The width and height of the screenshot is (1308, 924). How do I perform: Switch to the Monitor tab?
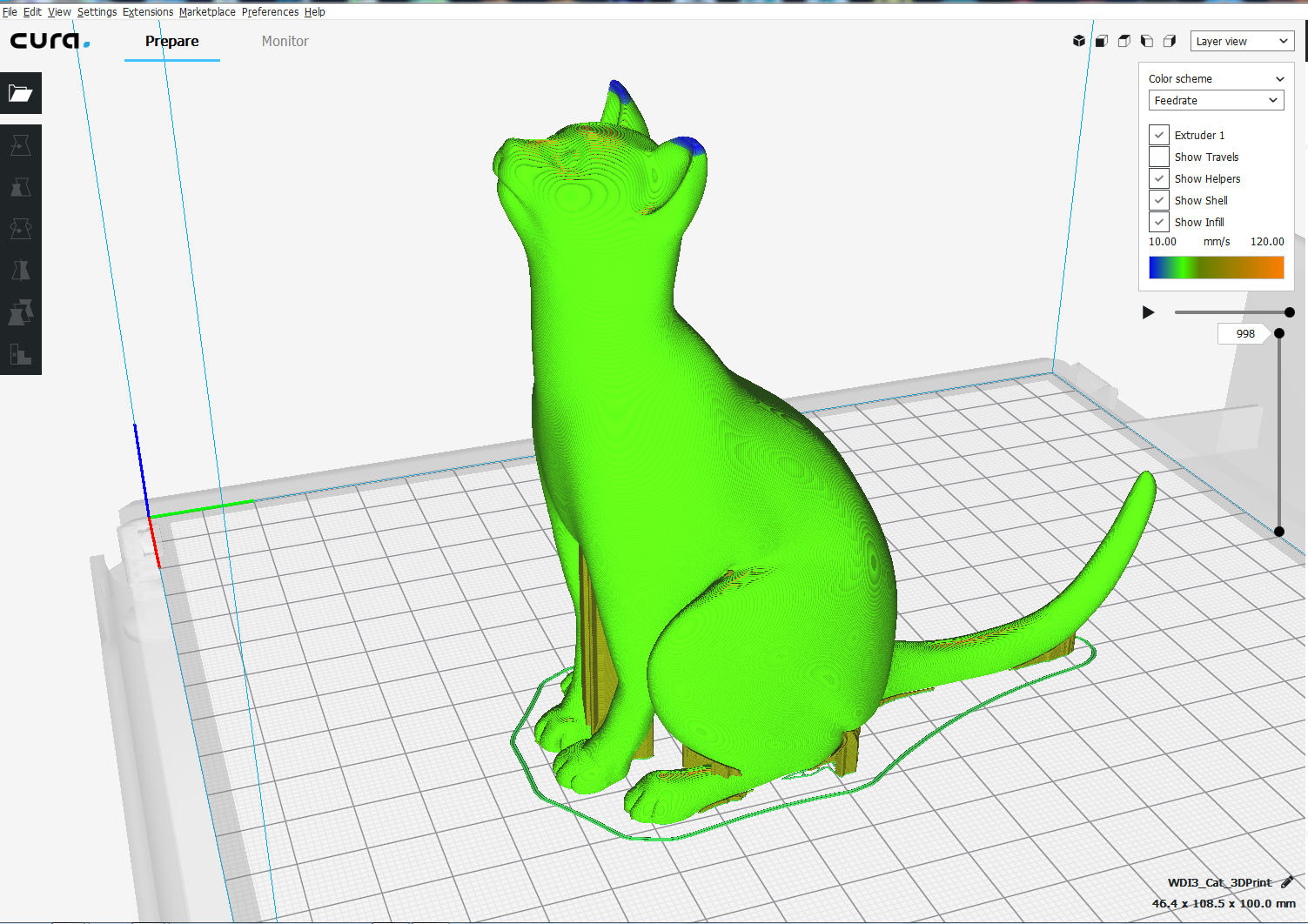[285, 41]
